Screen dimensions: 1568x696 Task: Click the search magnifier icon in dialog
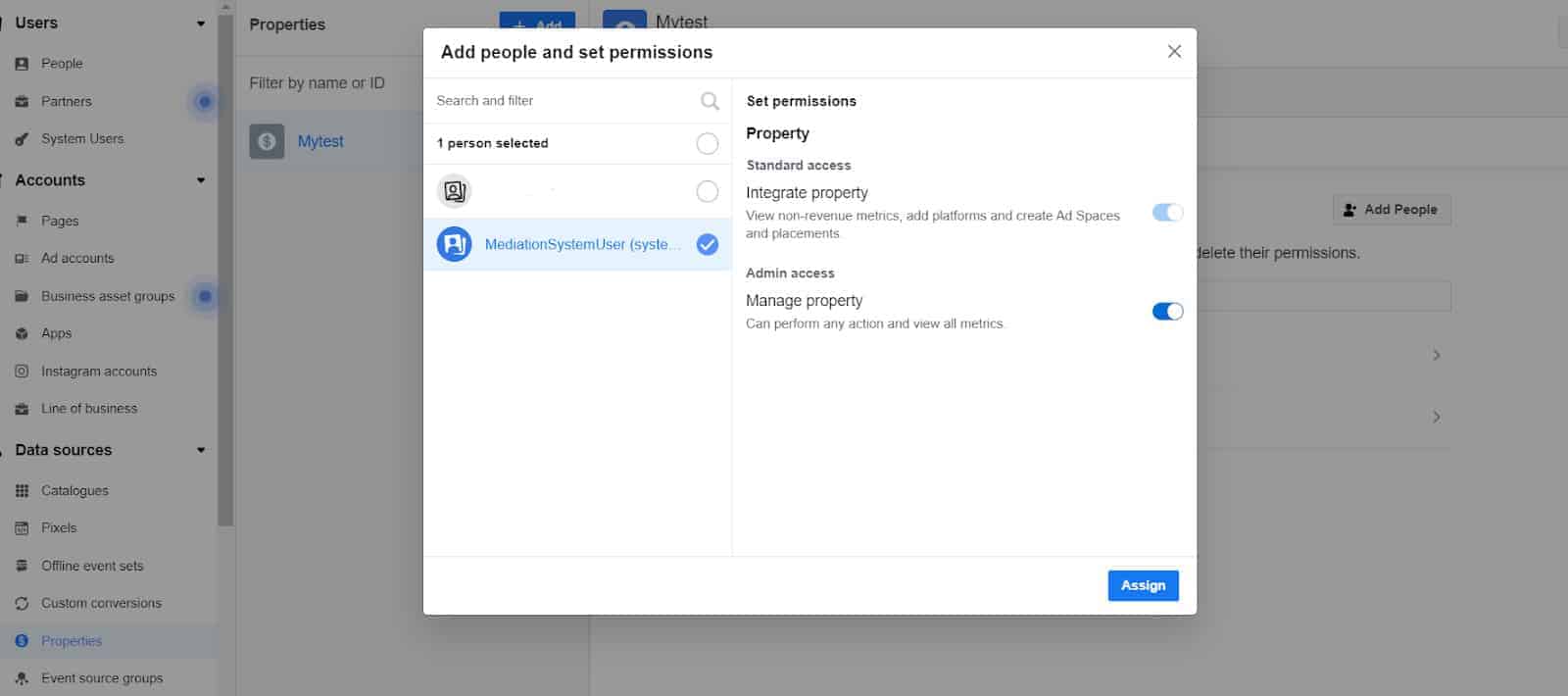(710, 101)
